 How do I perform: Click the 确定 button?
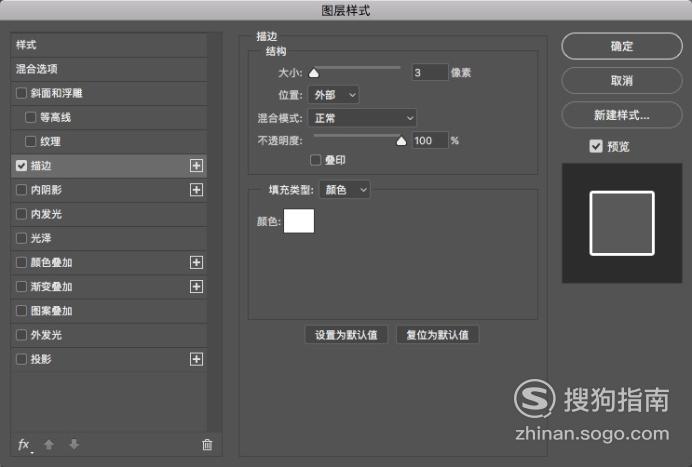point(622,46)
